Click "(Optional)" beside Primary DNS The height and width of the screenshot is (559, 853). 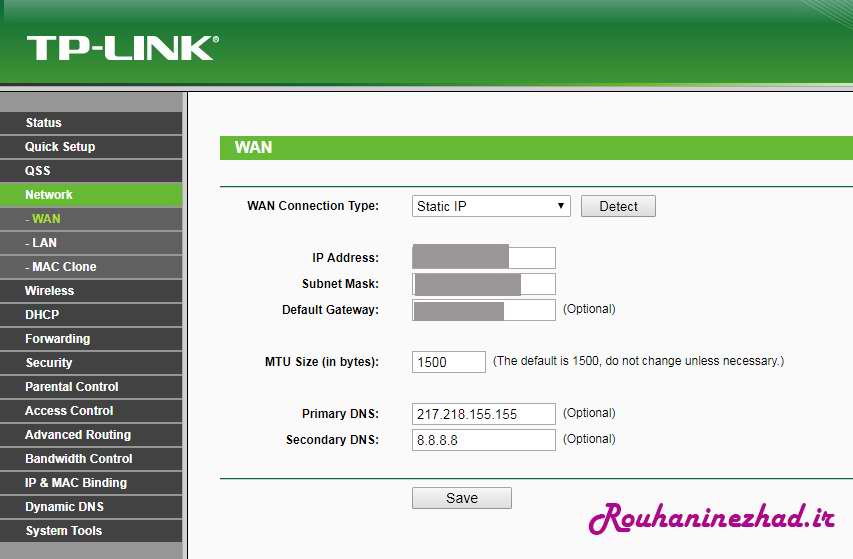click(589, 413)
